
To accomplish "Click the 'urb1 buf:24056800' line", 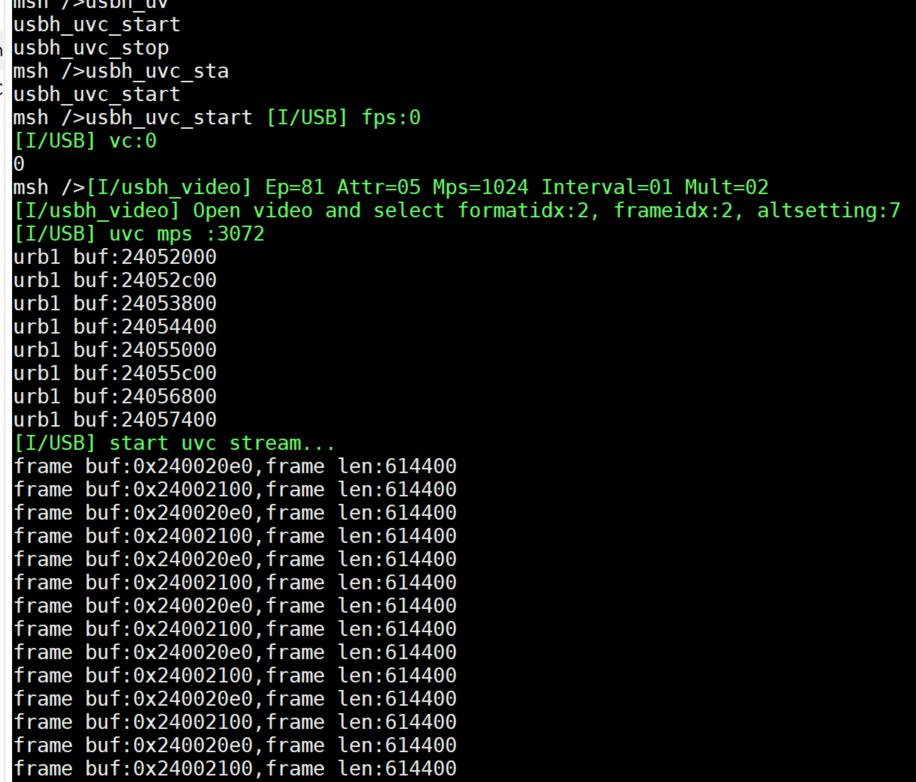I will 115,396.
